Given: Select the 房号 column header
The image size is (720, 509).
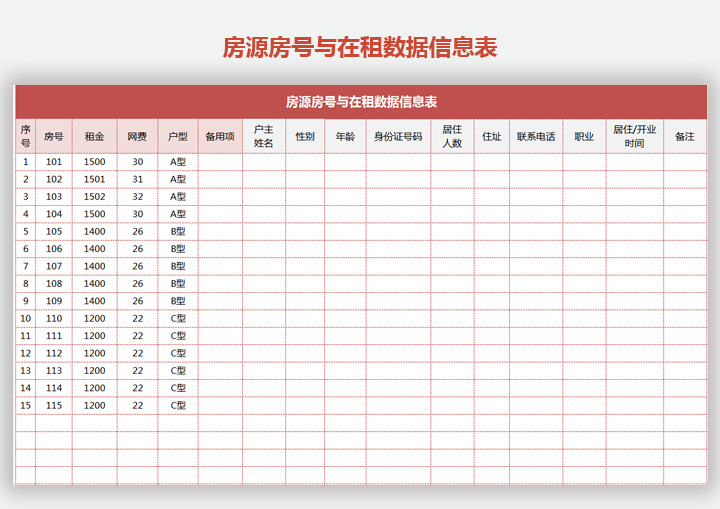Looking at the screenshot, I should pos(54,136).
